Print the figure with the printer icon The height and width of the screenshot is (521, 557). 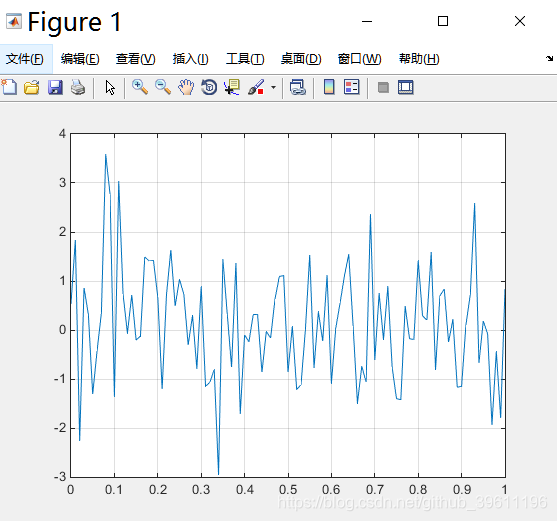coord(78,87)
